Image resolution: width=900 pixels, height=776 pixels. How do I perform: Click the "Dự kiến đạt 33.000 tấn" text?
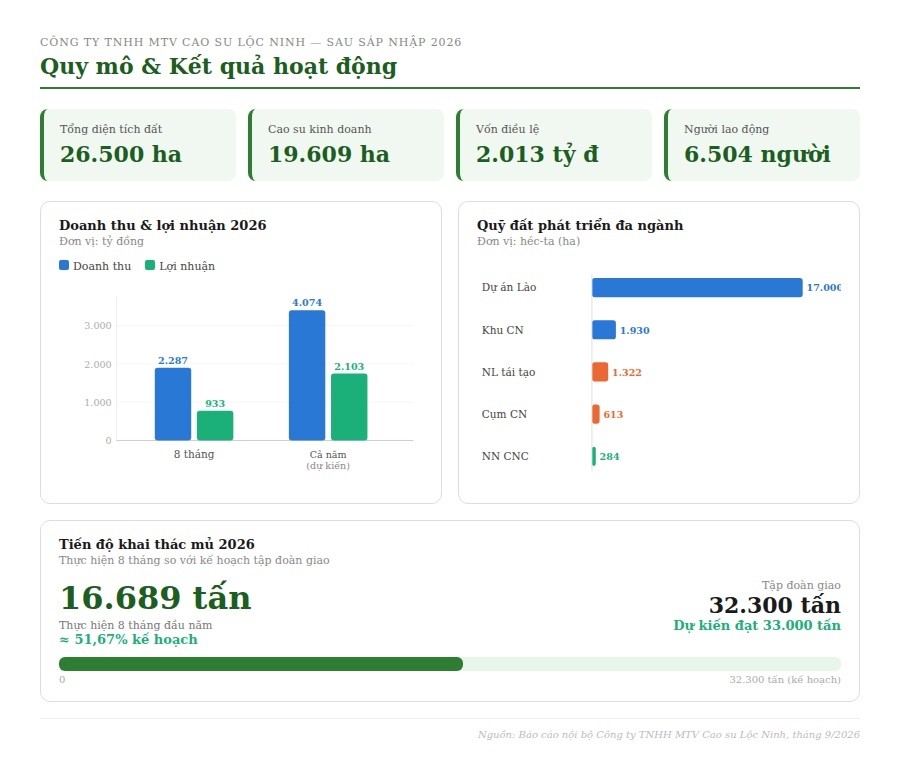click(757, 625)
